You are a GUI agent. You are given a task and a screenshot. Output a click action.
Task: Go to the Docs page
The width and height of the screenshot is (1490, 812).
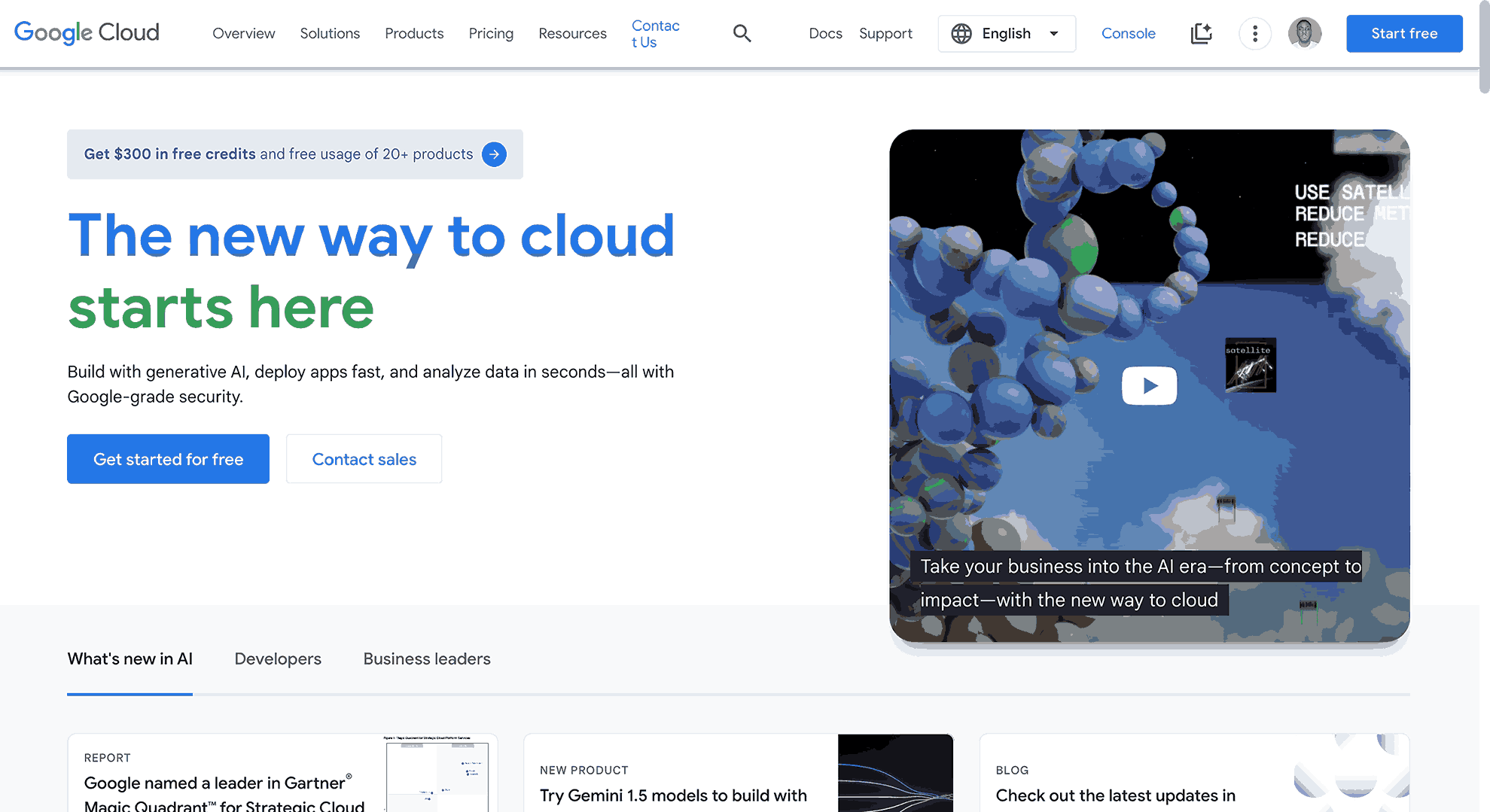coord(825,33)
